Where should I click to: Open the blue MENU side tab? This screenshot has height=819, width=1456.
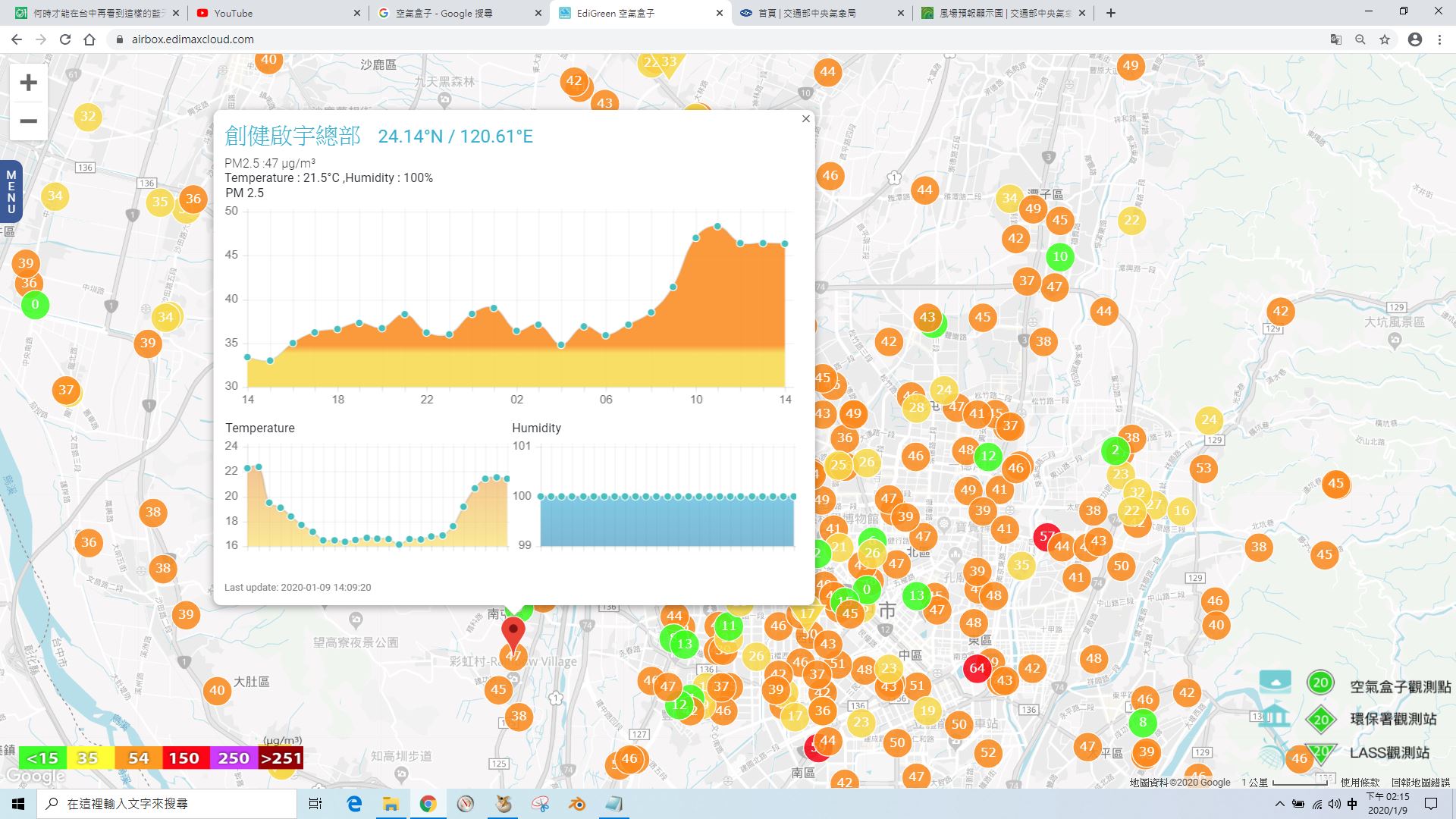tap(11, 192)
